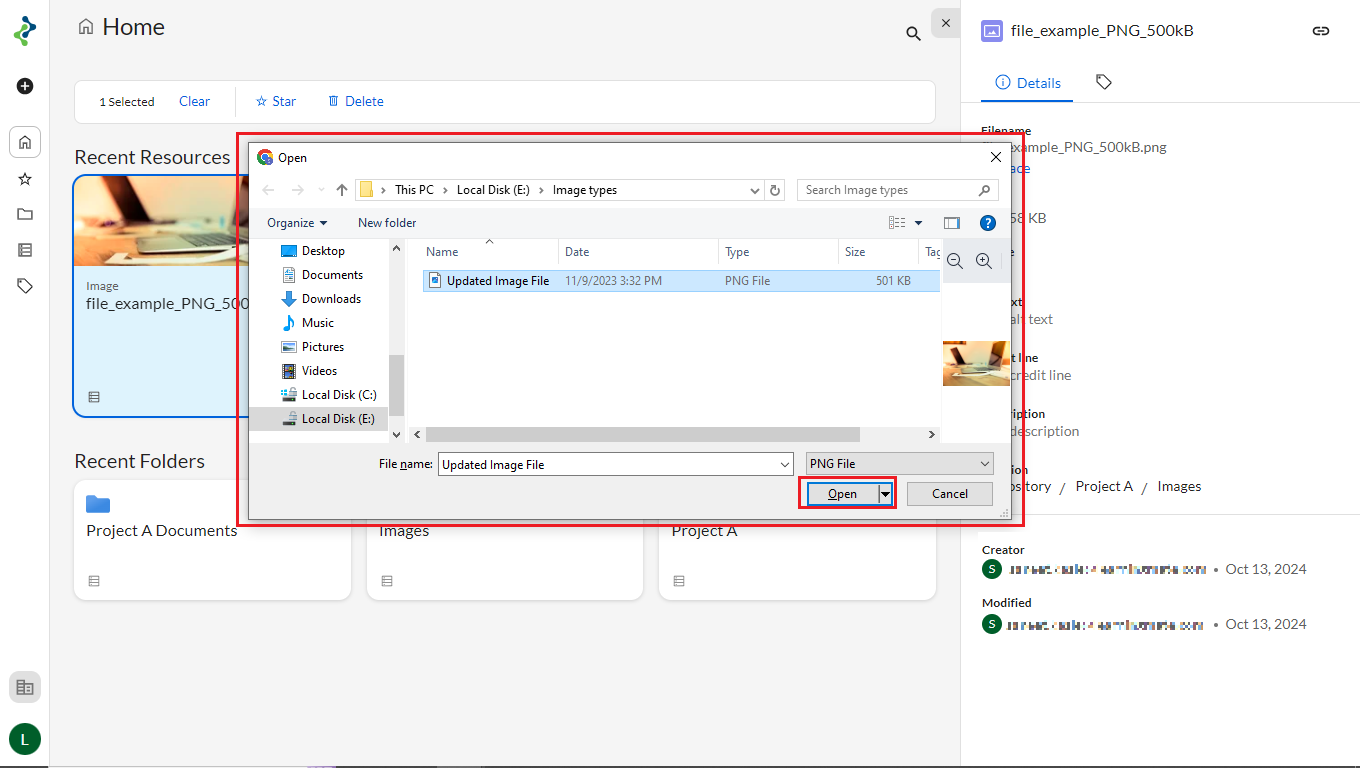Toggle the preview pane in file dialog
Screen dimensions: 1360x768
click(x=952, y=223)
